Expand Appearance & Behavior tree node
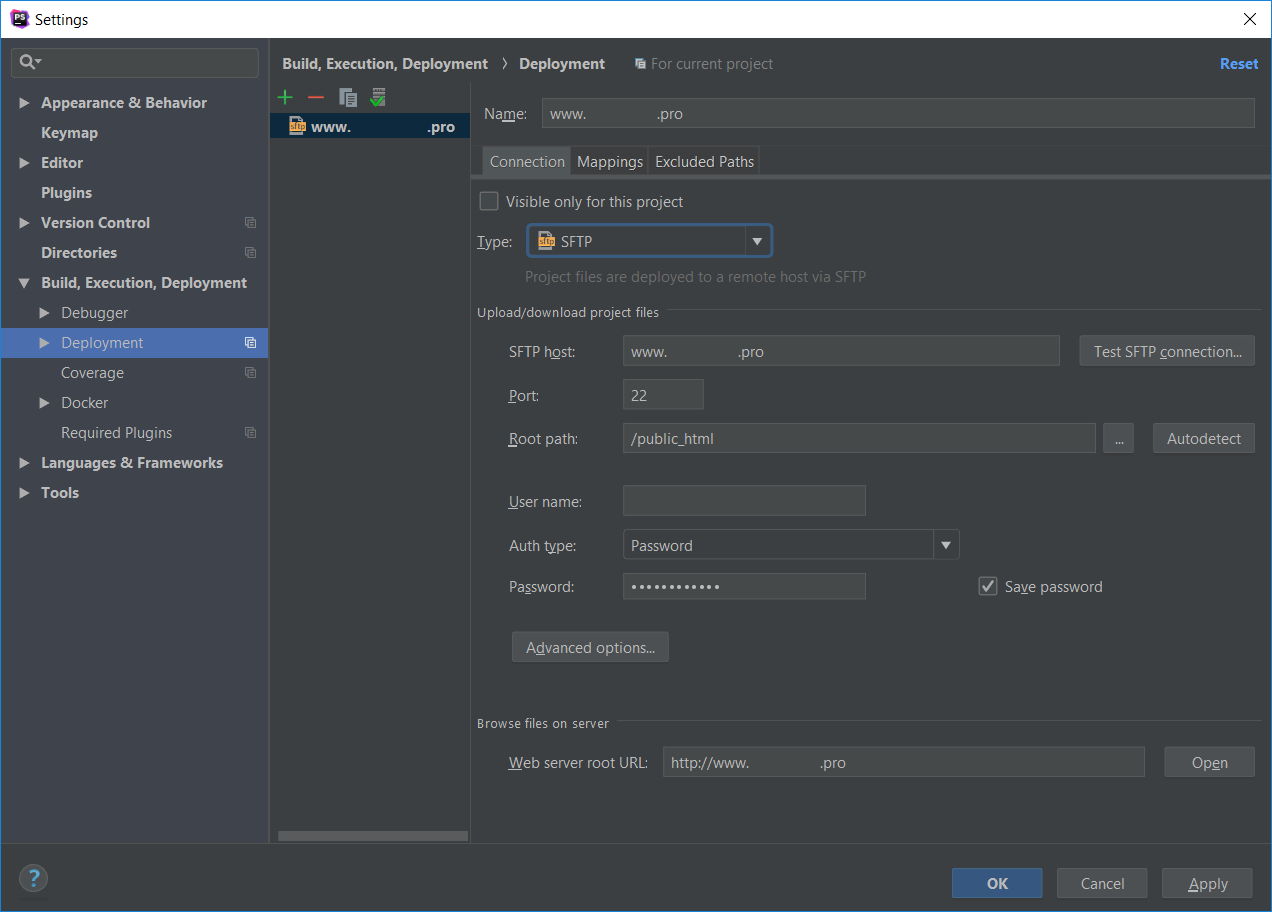Image resolution: width=1272 pixels, height=912 pixels. [24, 103]
